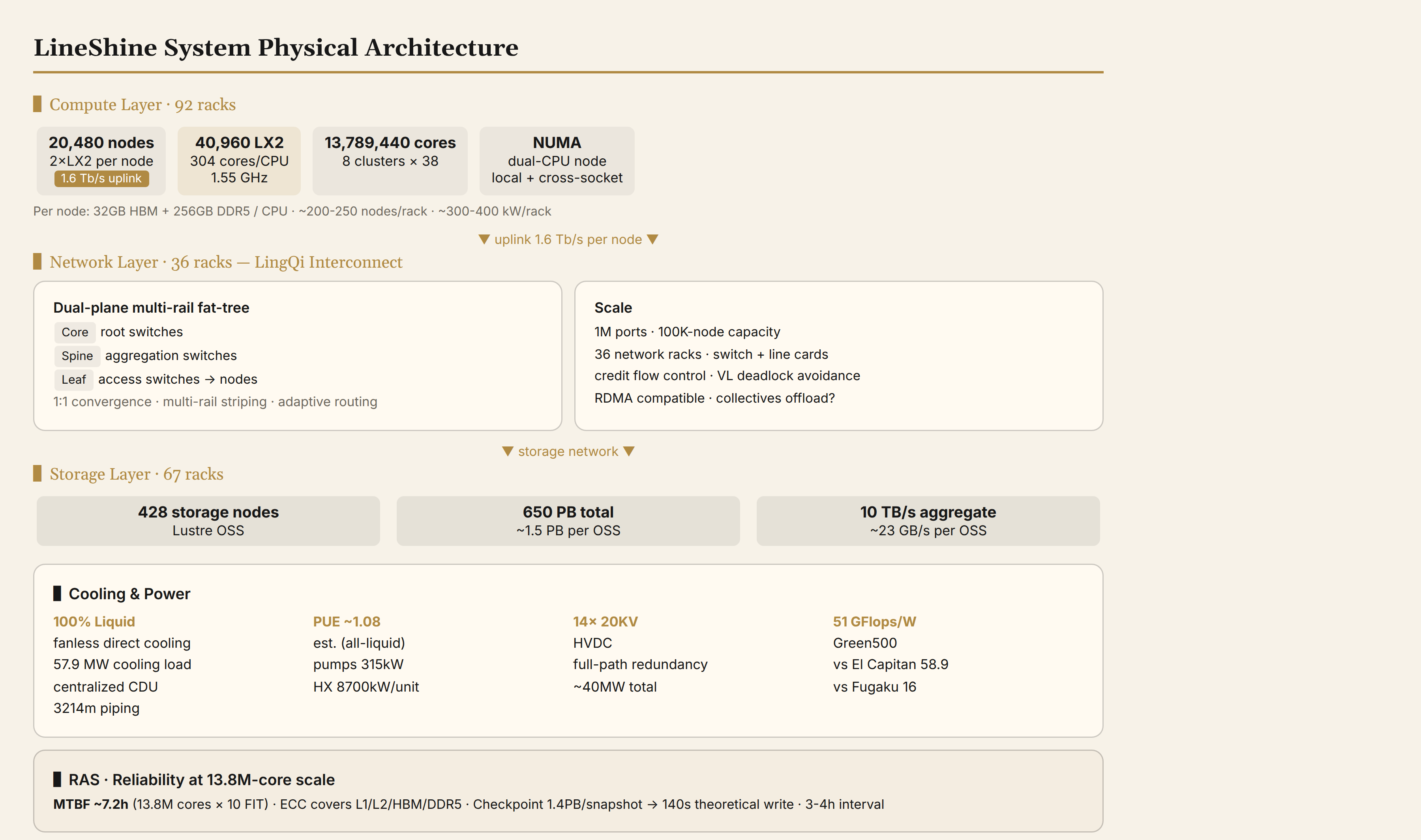Viewport: 1421px width, 840px height.
Task: Click the down arrow left of storage network
Action: [508, 451]
